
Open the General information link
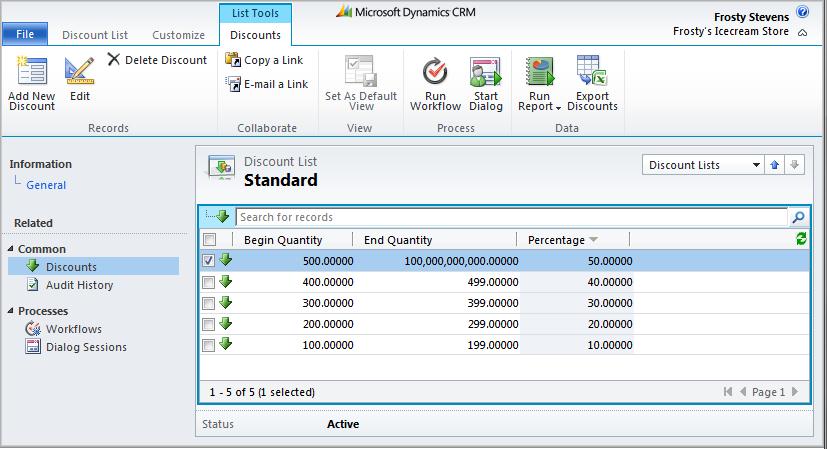coord(46,185)
